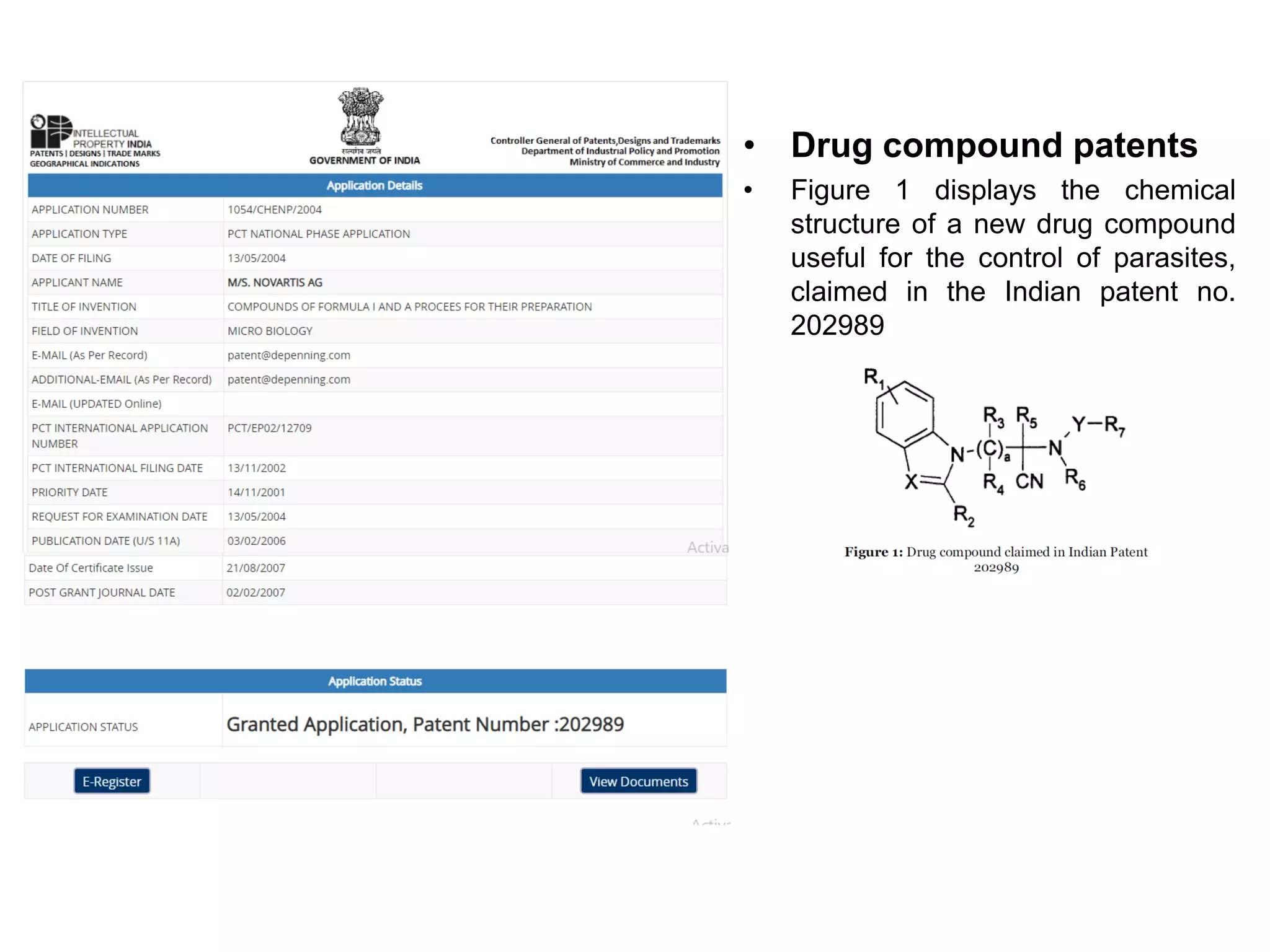
Task: Click the Granted Application patent number text
Action: [425, 724]
